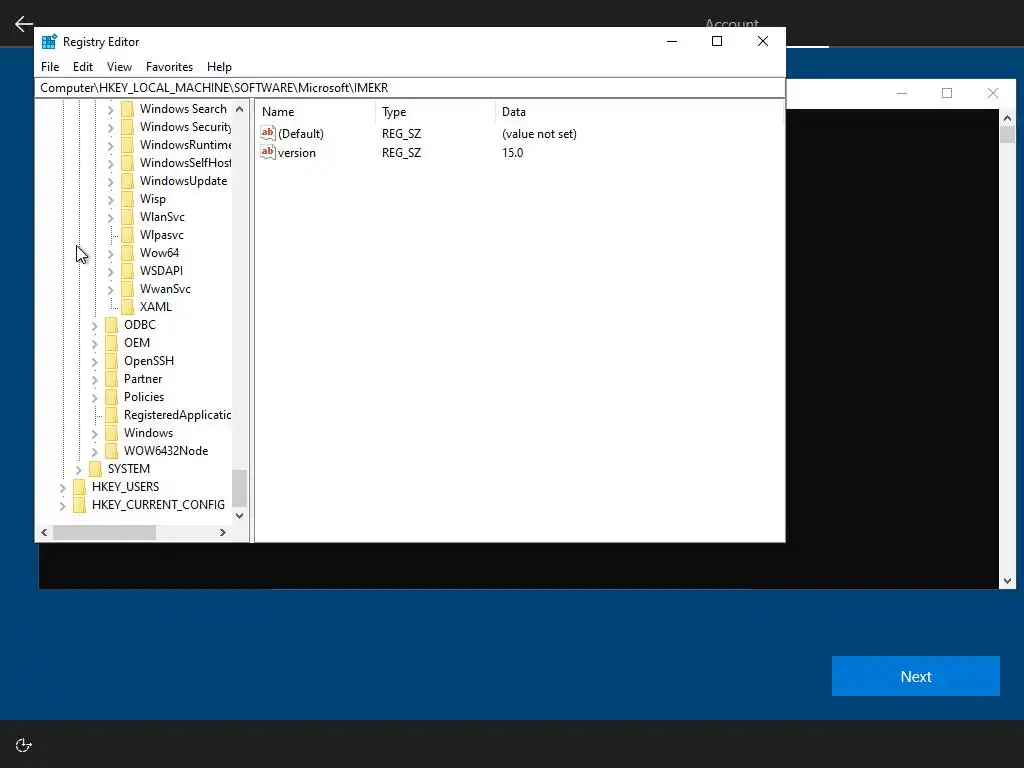
Task: Expand the WOW6432Node key
Action: coord(95,451)
